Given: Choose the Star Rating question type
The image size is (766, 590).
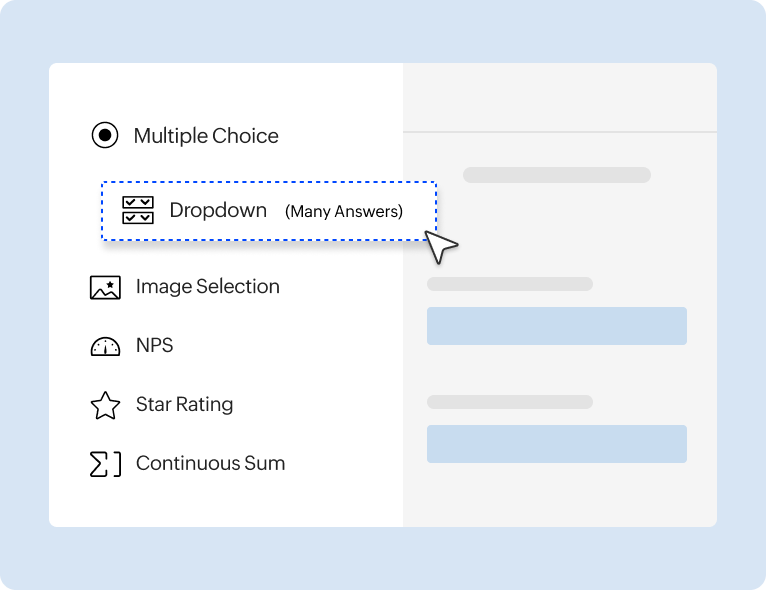Looking at the screenshot, I should point(184,404).
